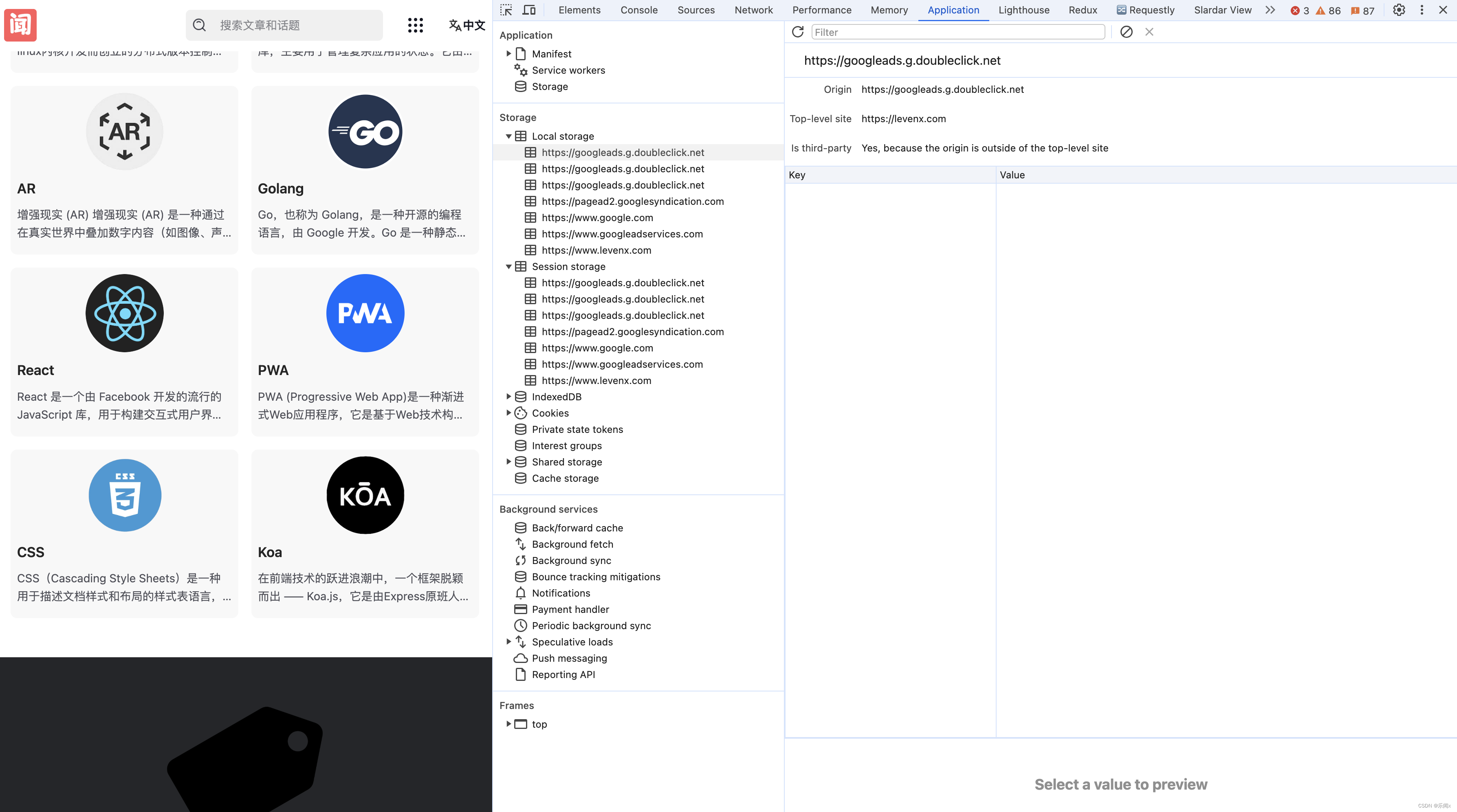Clear all storage entries icon
The height and width of the screenshot is (812, 1457).
coord(1126,32)
